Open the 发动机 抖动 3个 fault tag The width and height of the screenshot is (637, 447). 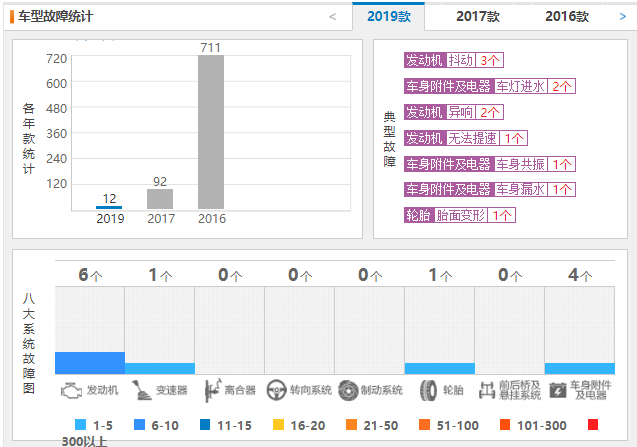coord(454,60)
